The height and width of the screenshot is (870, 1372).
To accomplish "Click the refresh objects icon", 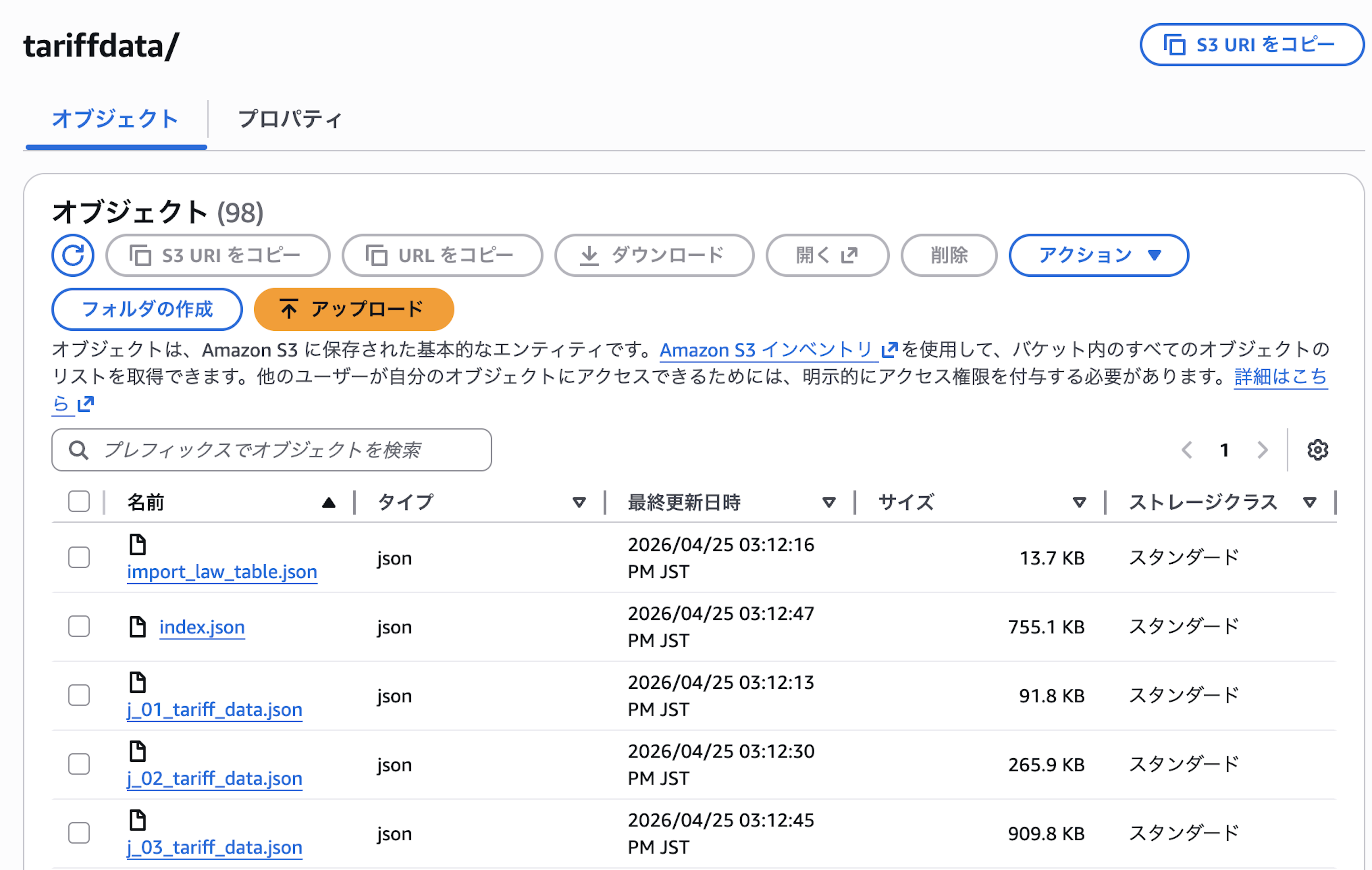I will coord(73,256).
